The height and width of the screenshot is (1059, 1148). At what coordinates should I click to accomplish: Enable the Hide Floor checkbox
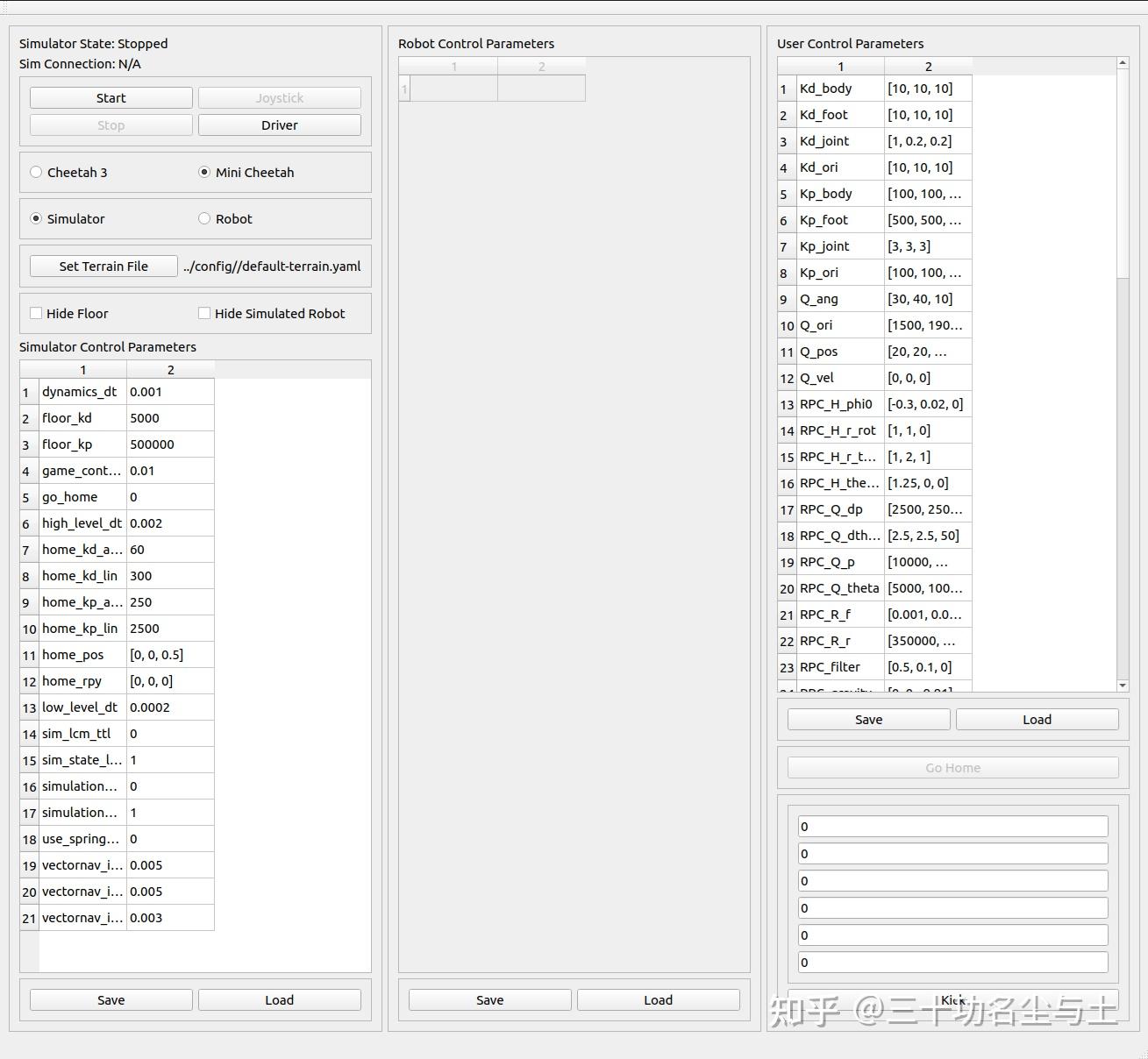pyautogui.click(x=68, y=314)
